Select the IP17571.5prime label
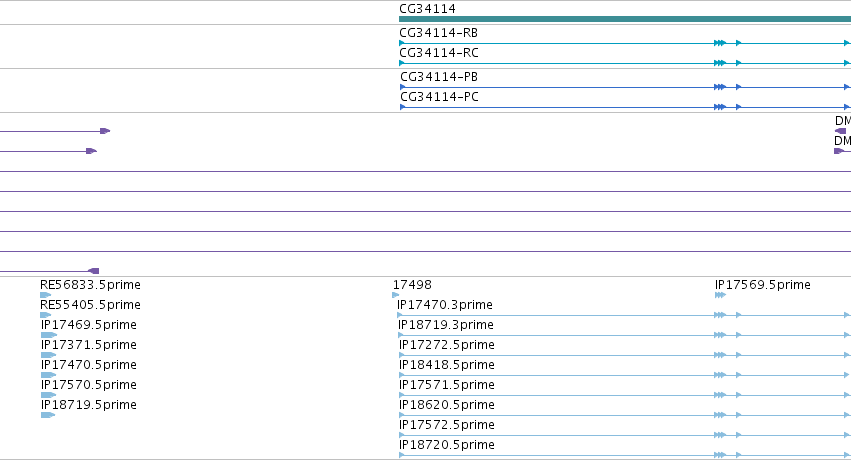 tap(447, 385)
